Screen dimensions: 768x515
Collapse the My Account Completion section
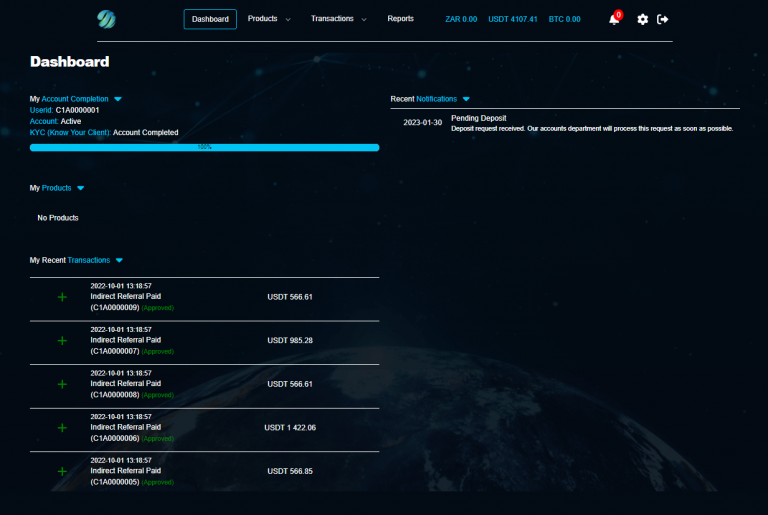118,99
